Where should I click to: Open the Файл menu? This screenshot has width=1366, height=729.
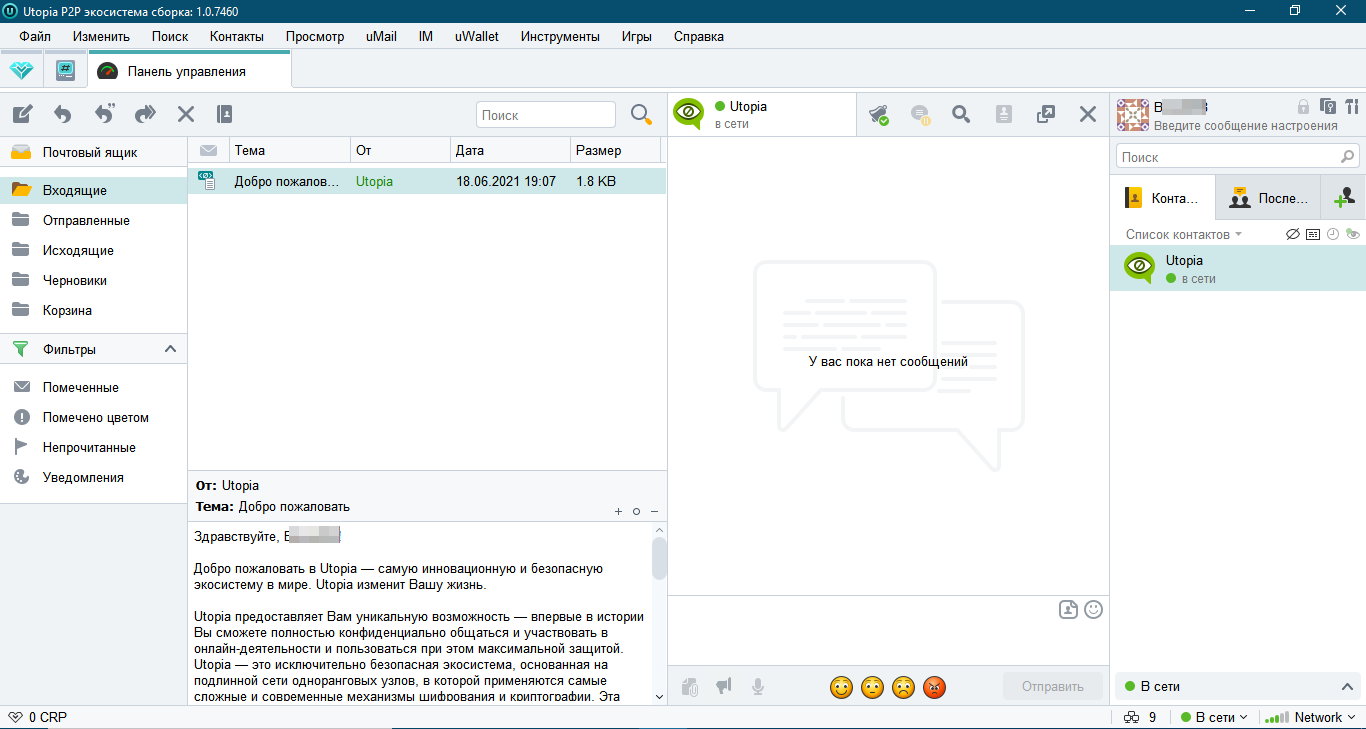tap(35, 36)
